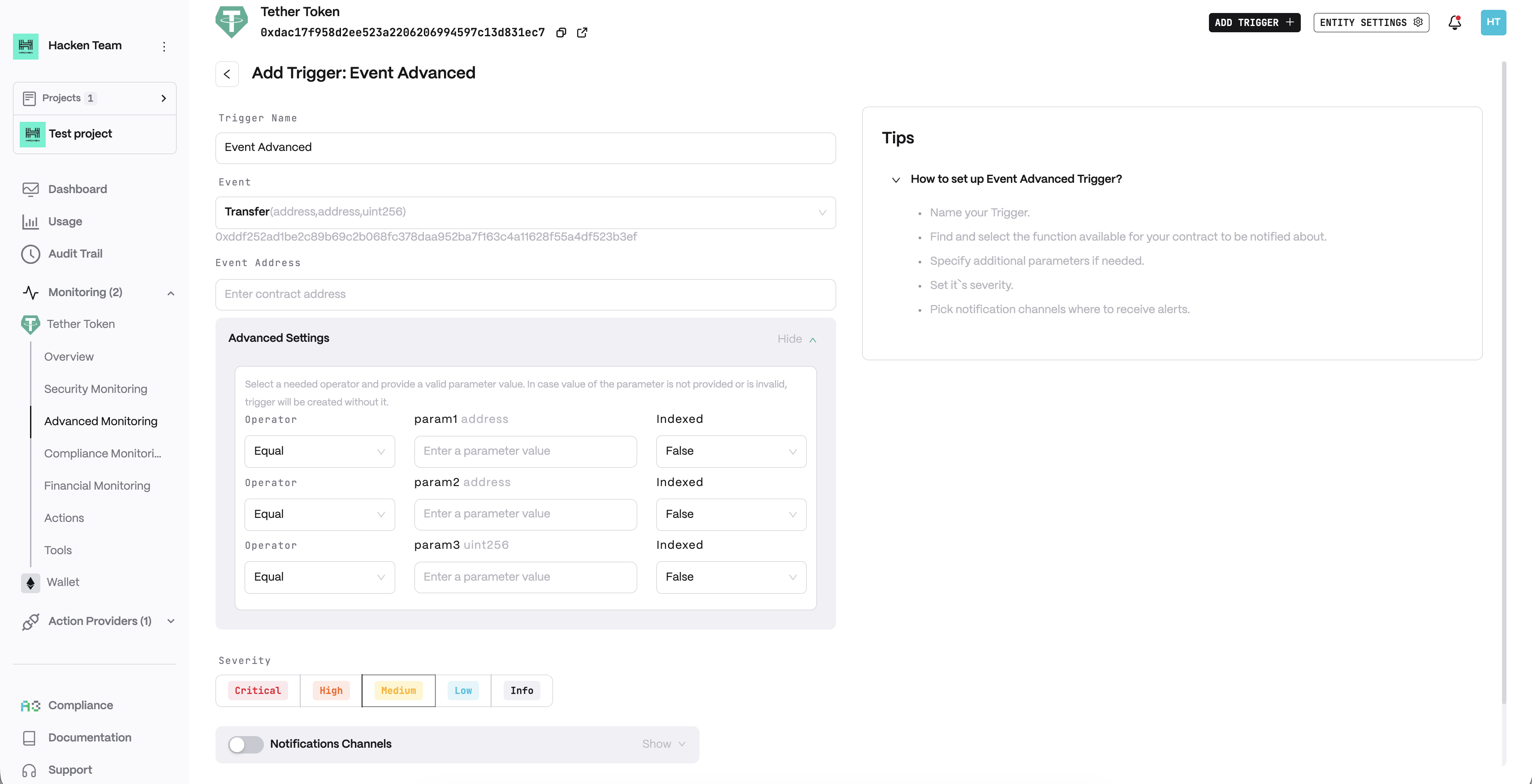Image resolution: width=1532 pixels, height=784 pixels.
Task: Open the Dashboard sidebar icon
Action: click(30, 189)
